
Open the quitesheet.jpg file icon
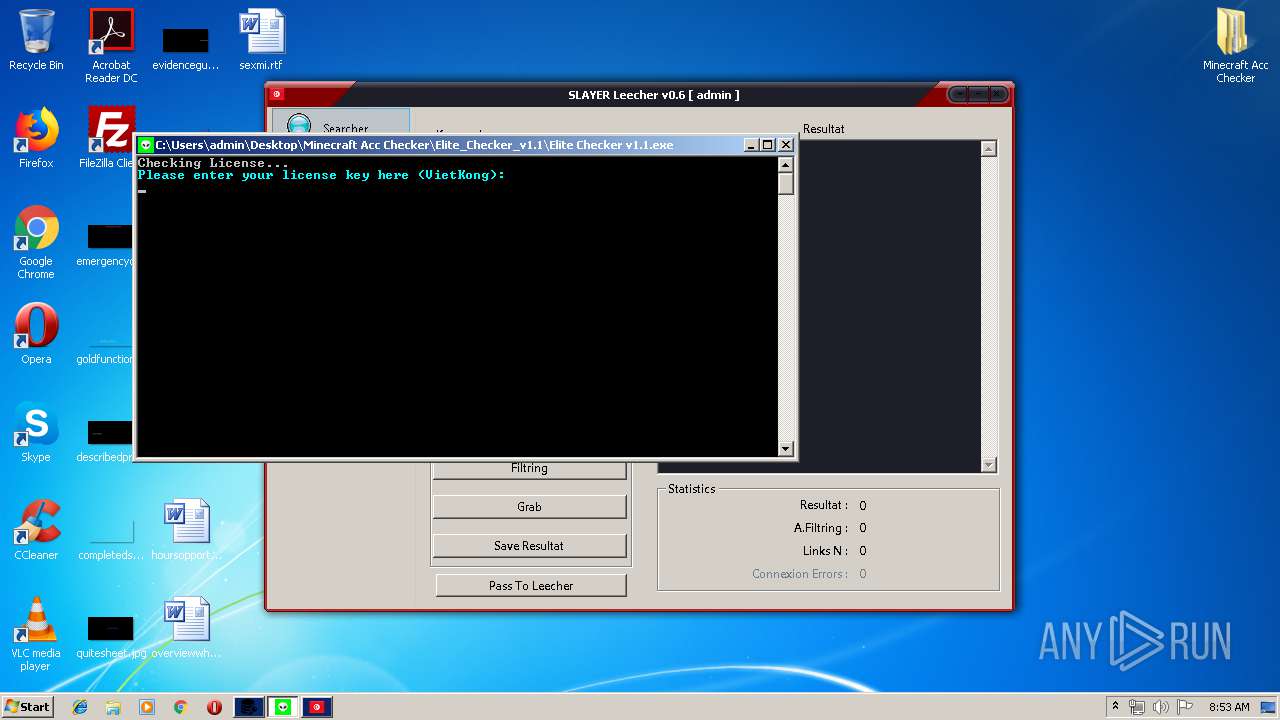tap(111, 634)
